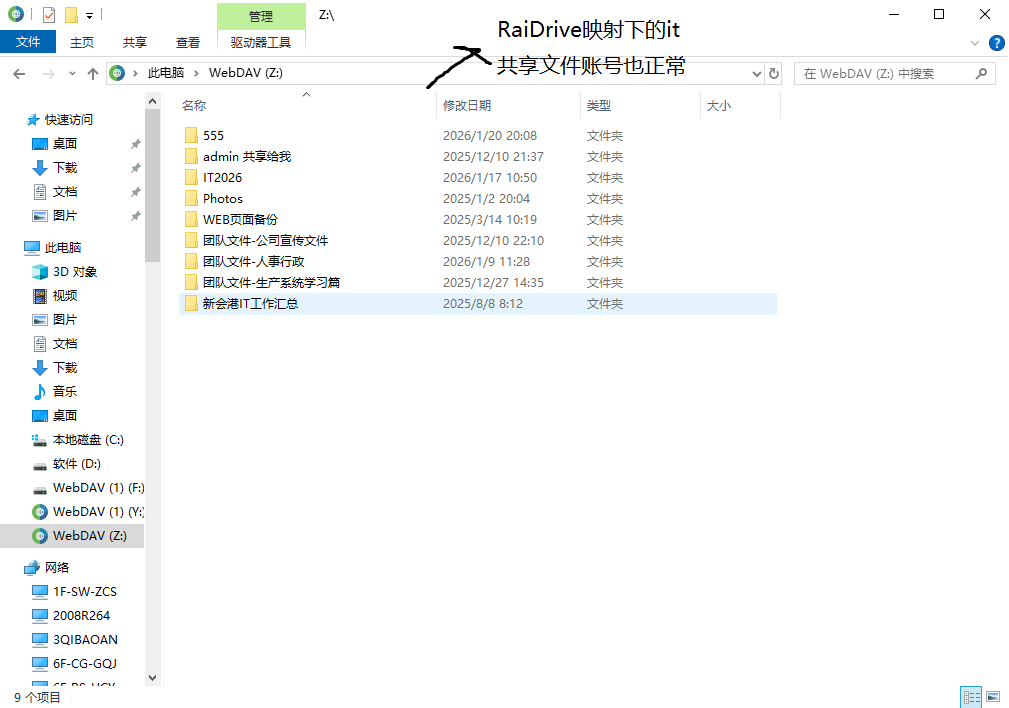Viewport: 1009px width, 708px height.
Task: Open the 文件 ribbon tab
Action: point(28,42)
